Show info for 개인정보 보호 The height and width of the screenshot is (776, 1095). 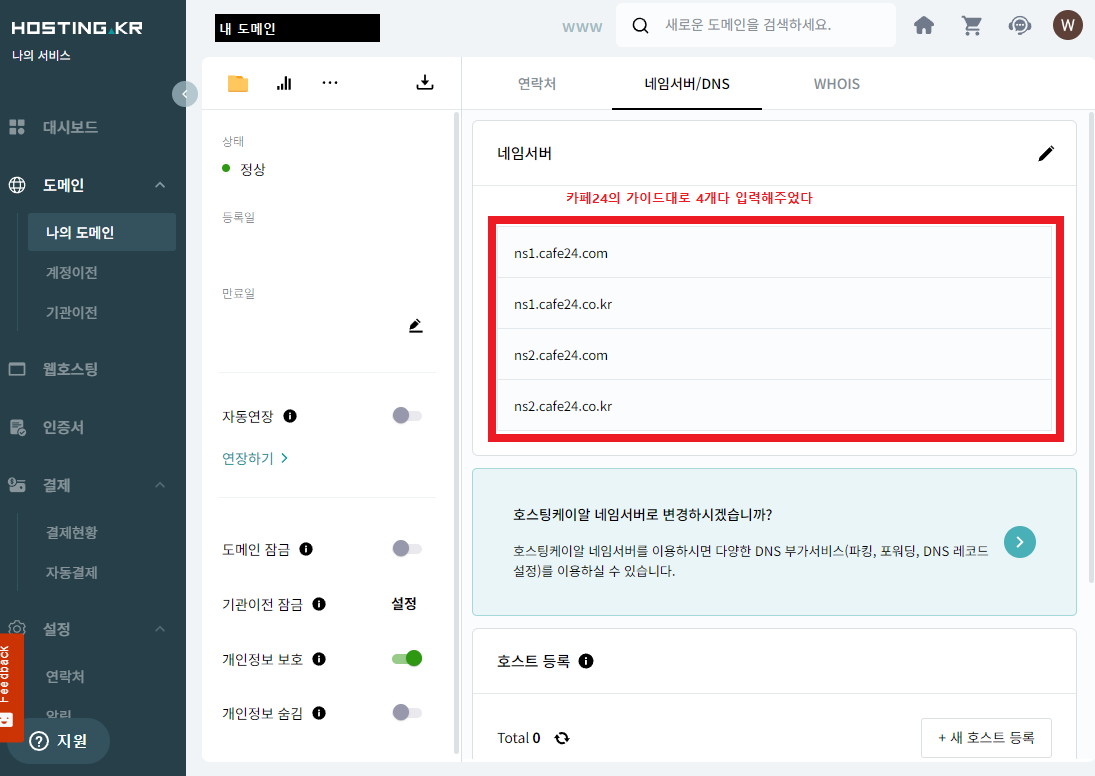coord(319,659)
